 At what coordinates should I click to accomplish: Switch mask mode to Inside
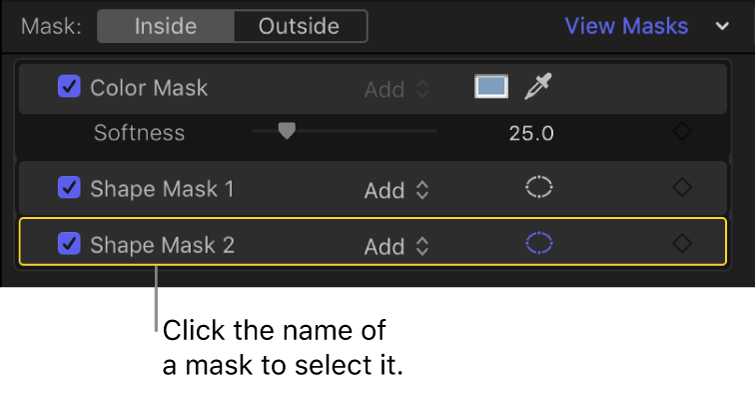coord(166,26)
